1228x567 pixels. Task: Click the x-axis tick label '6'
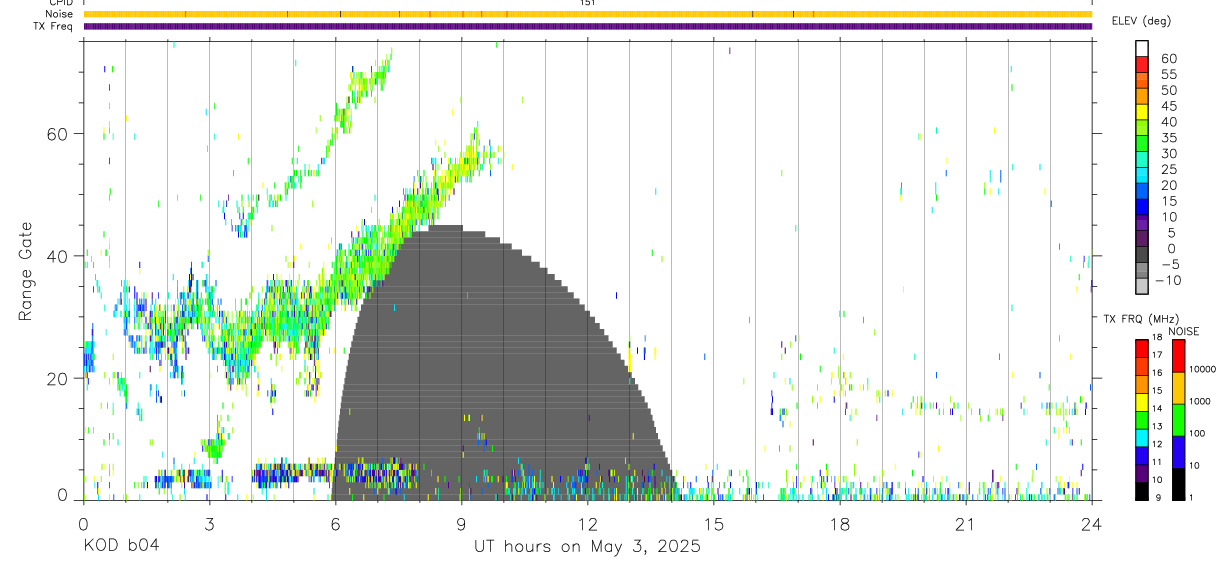[x=335, y=525]
